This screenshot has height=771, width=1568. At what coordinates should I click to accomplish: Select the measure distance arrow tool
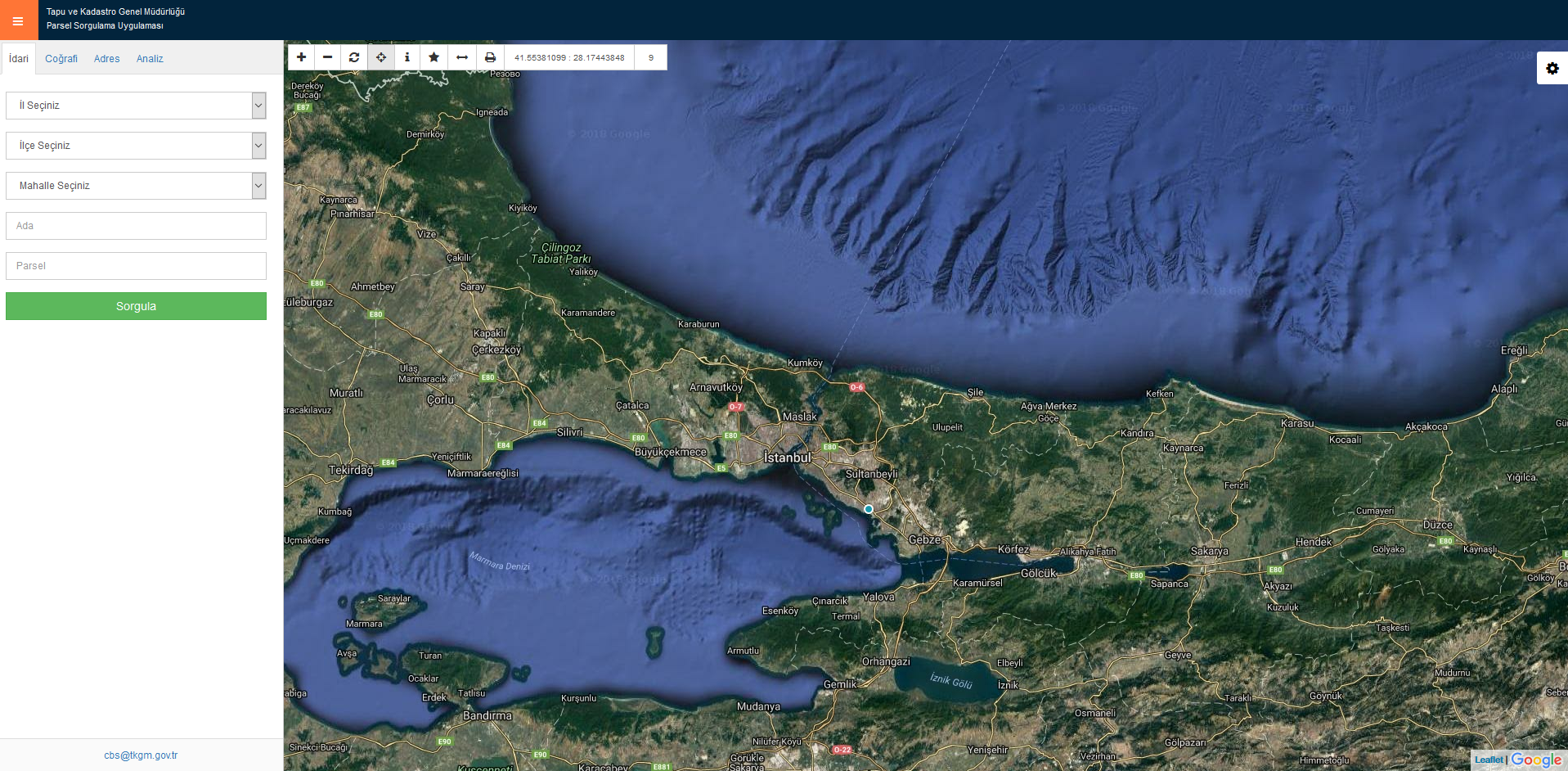pos(462,57)
